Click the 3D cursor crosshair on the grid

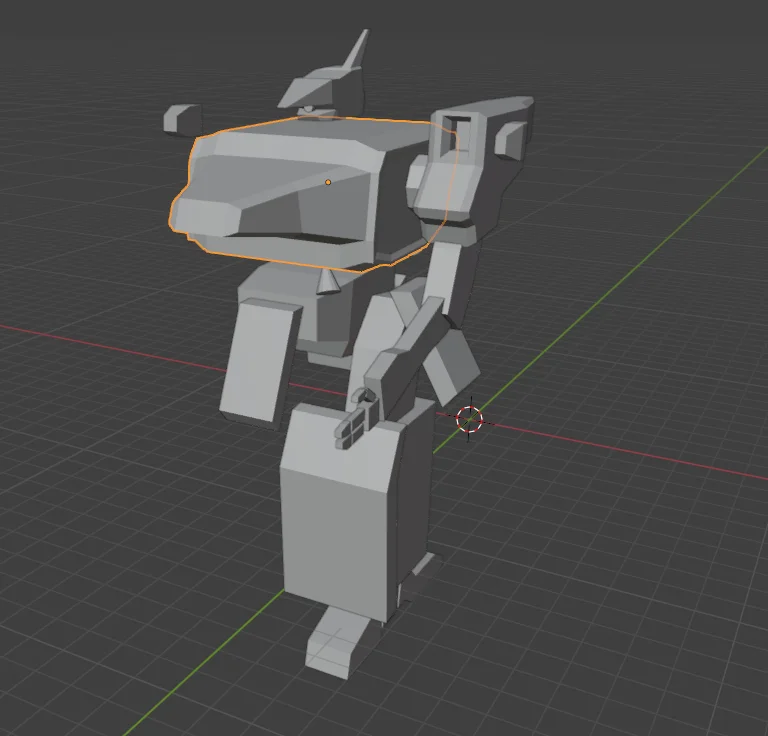click(x=469, y=419)
